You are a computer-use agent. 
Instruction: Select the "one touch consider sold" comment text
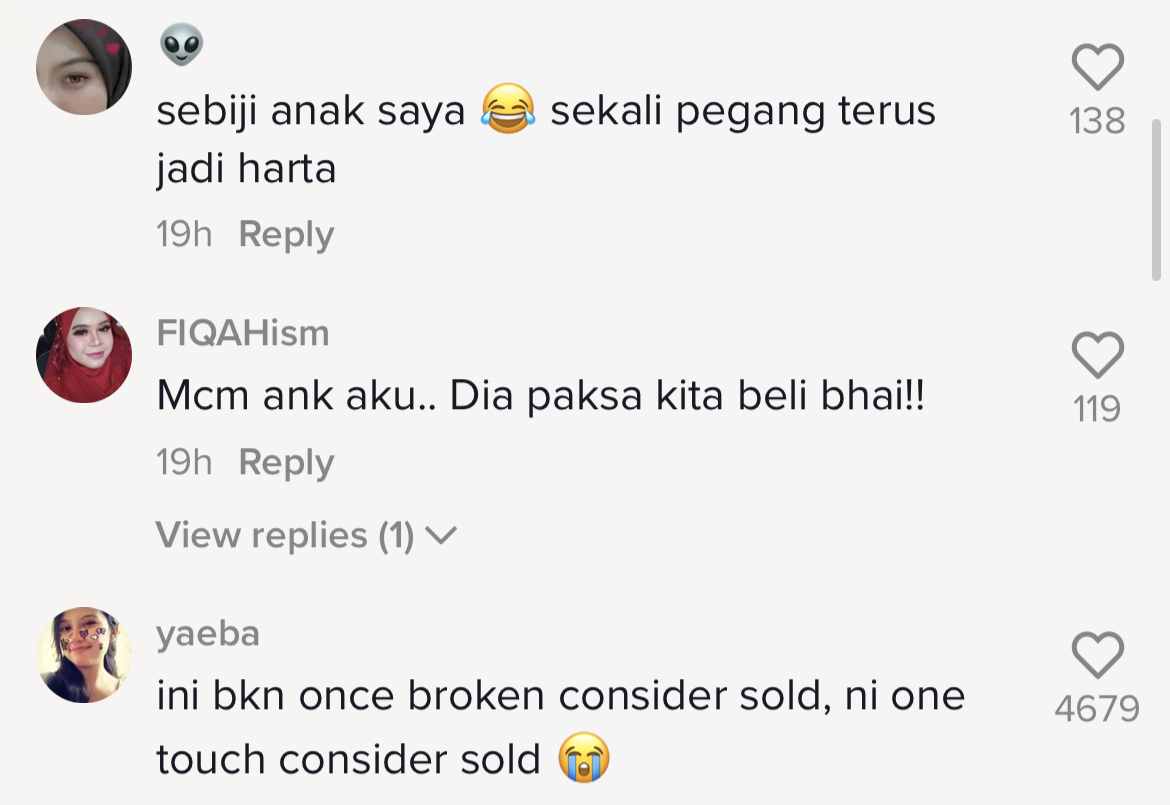(560, 728)
